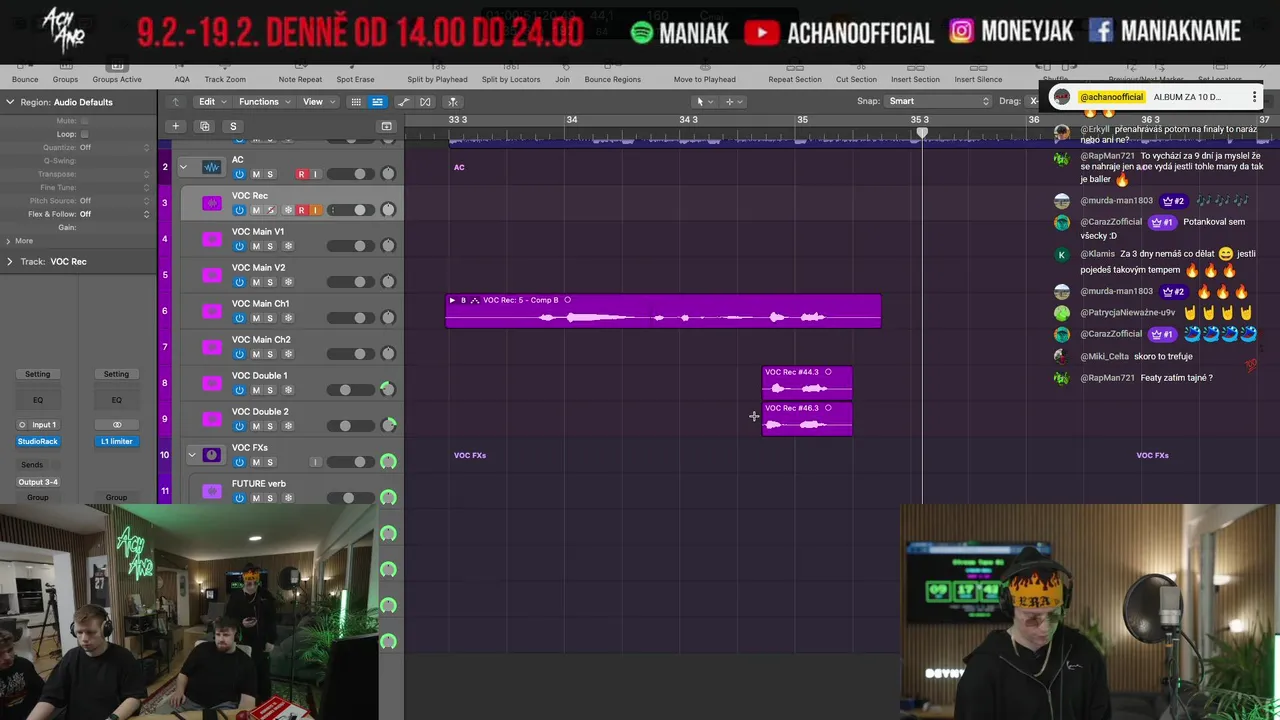Click the left channel strip Setting button
Screen dimensions: 1280x720
pyautogui.click(x=38, y=374)
